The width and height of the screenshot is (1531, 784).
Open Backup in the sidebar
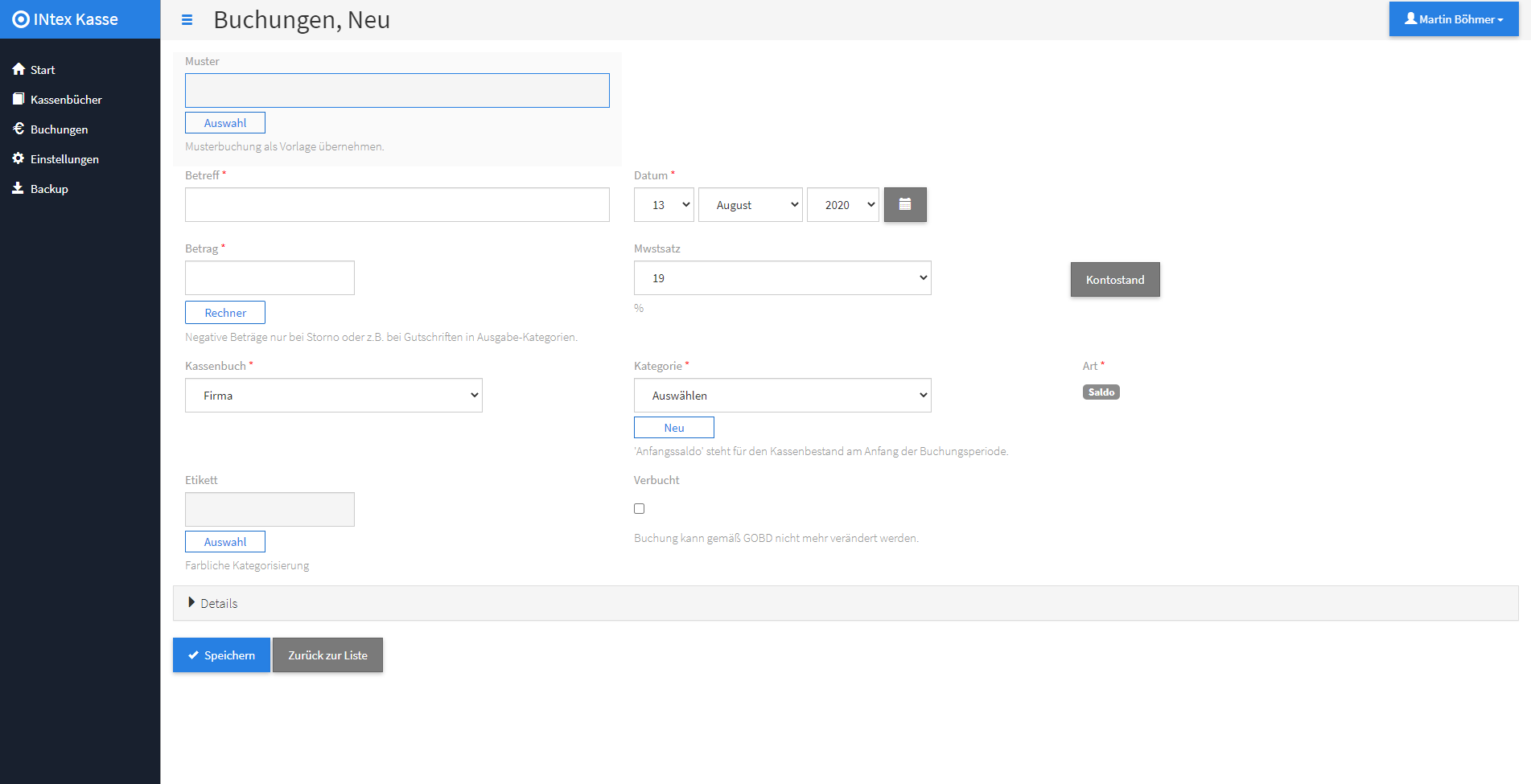(49, 189)
